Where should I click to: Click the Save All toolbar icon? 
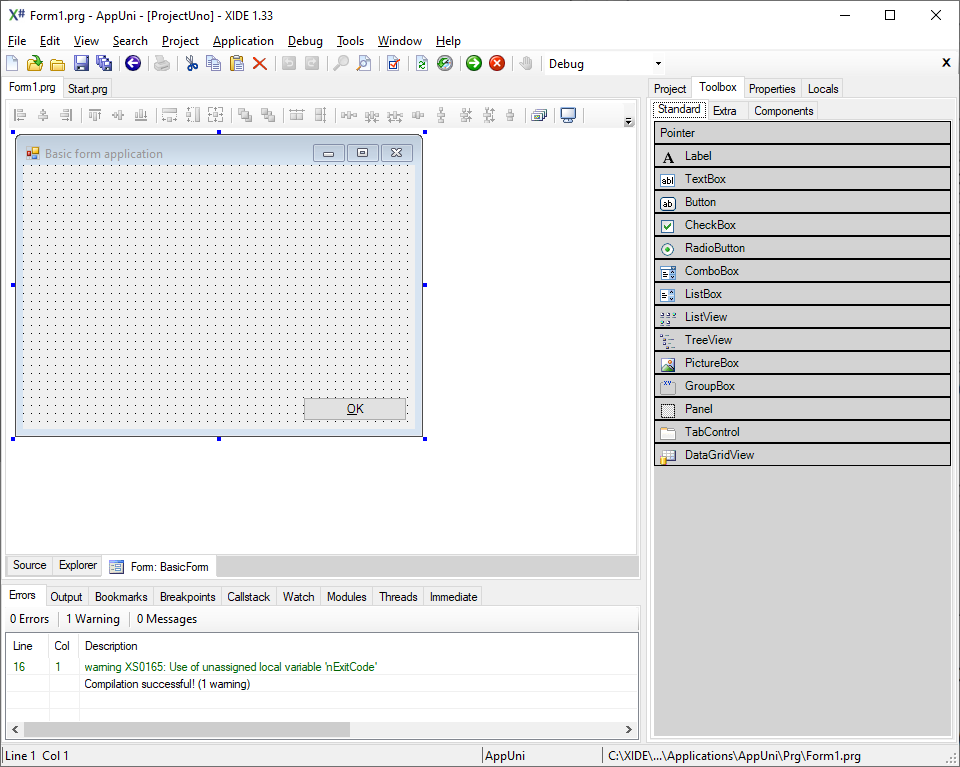tap(104, 63)
